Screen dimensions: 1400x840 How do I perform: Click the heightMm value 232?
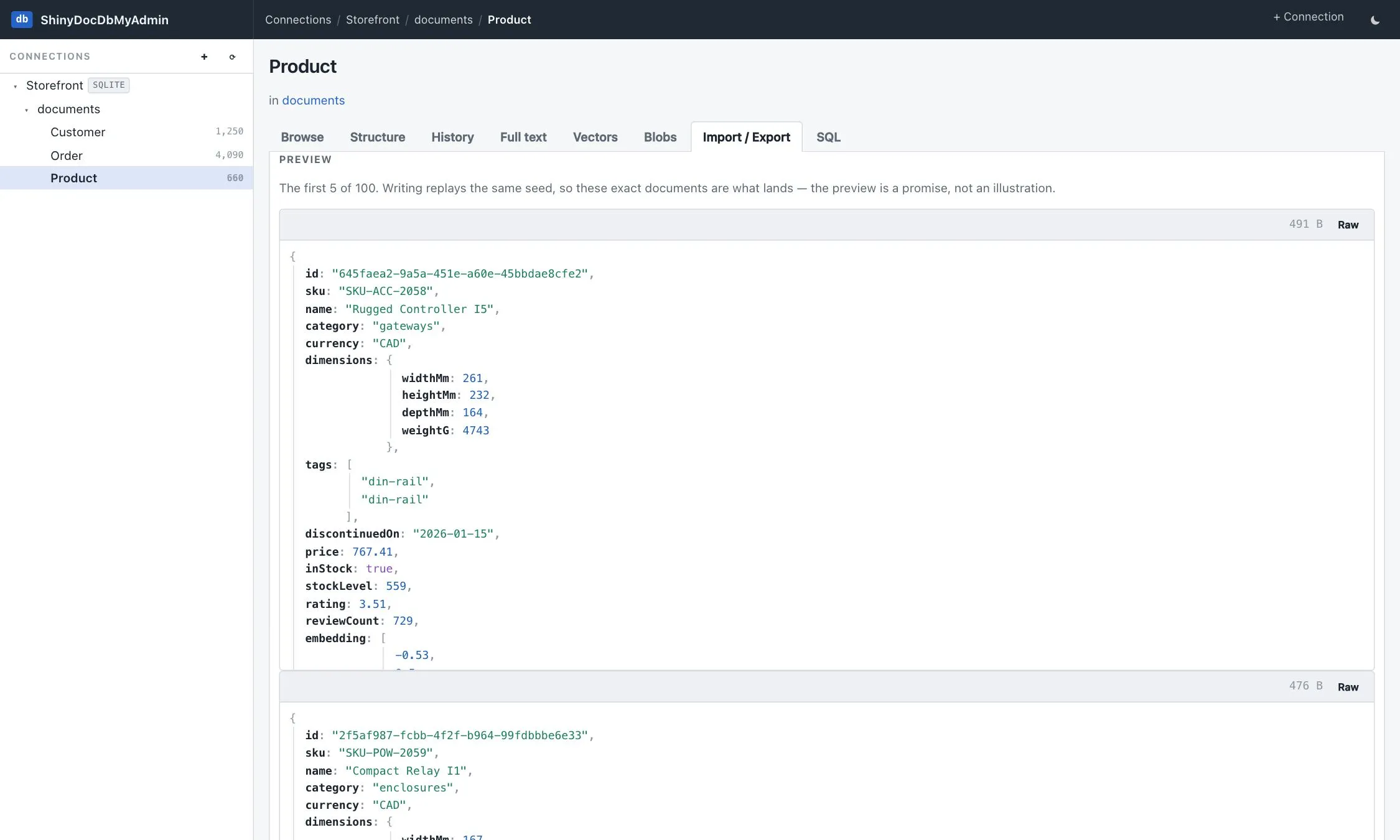tap(479, 395)
